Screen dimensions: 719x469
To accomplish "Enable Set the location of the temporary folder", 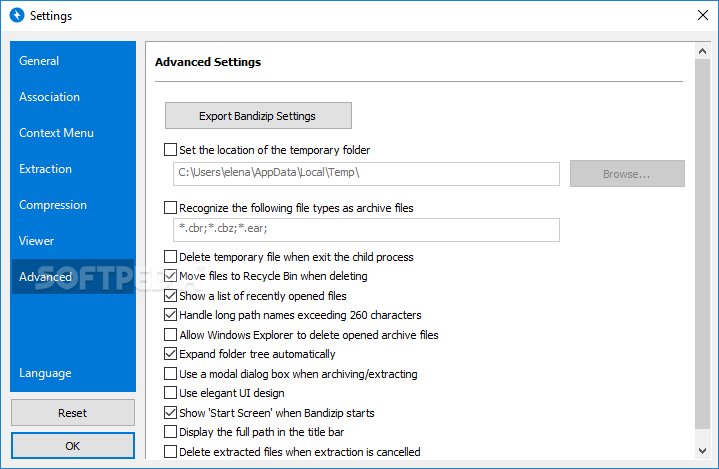I will (x=171, y=150).
